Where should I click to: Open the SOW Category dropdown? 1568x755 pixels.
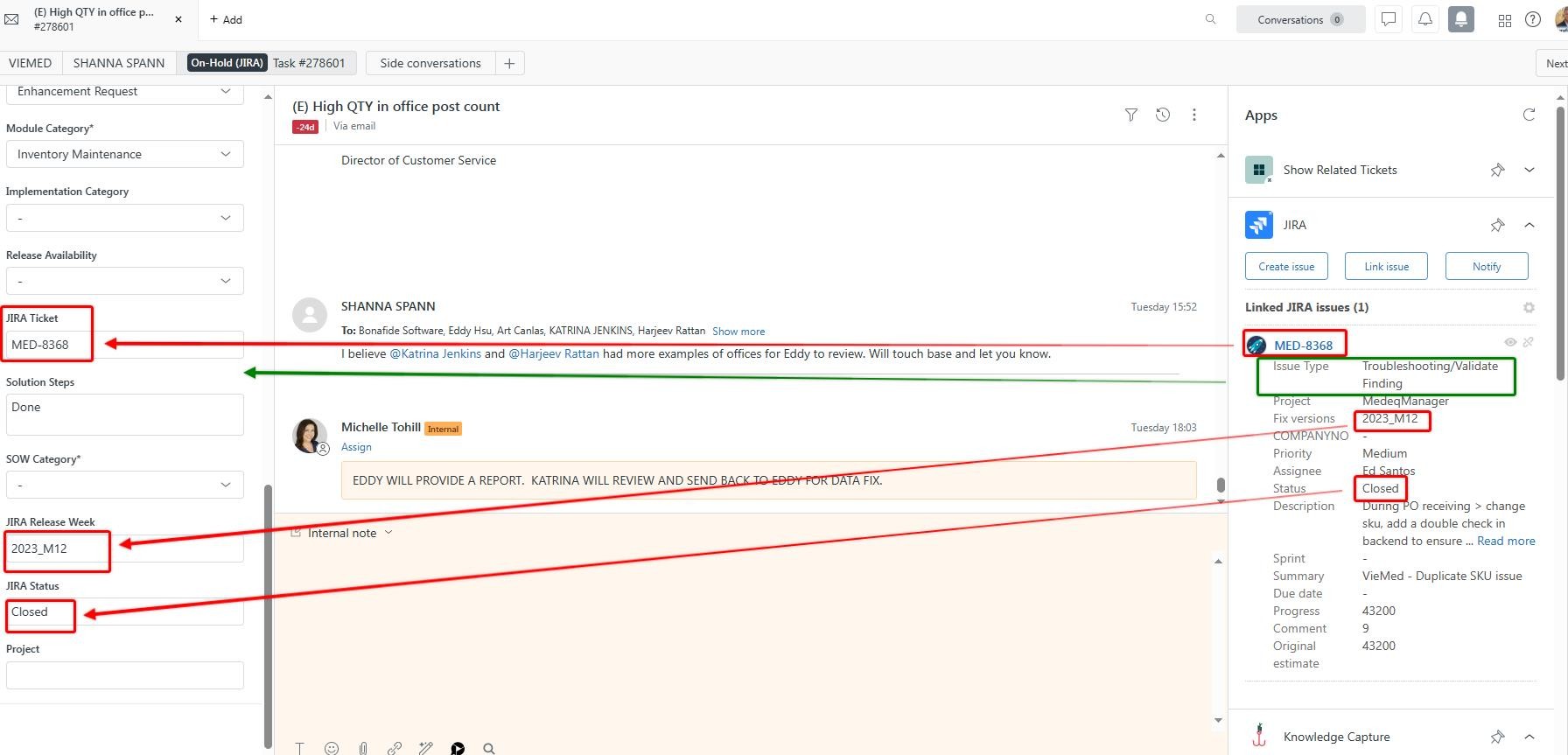125,485
